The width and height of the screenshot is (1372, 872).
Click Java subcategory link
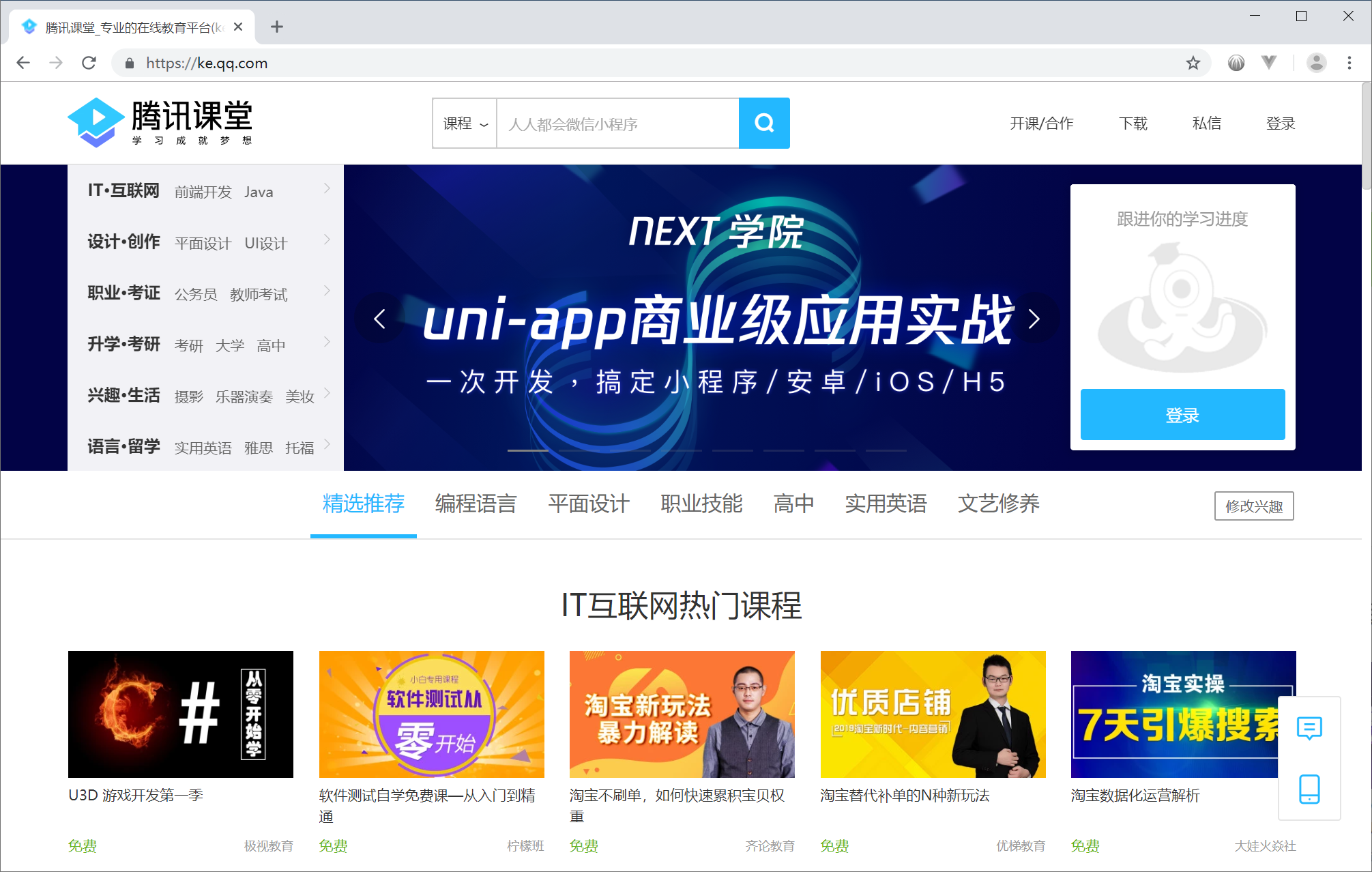[259, 192]
